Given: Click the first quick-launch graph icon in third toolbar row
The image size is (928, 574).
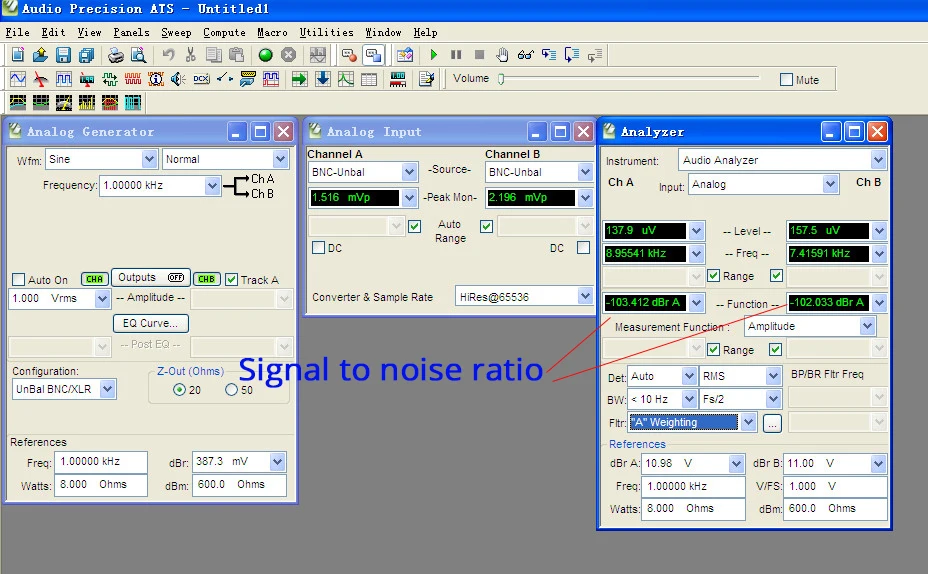Looking at the screenshot, I should tap(18, 102).
